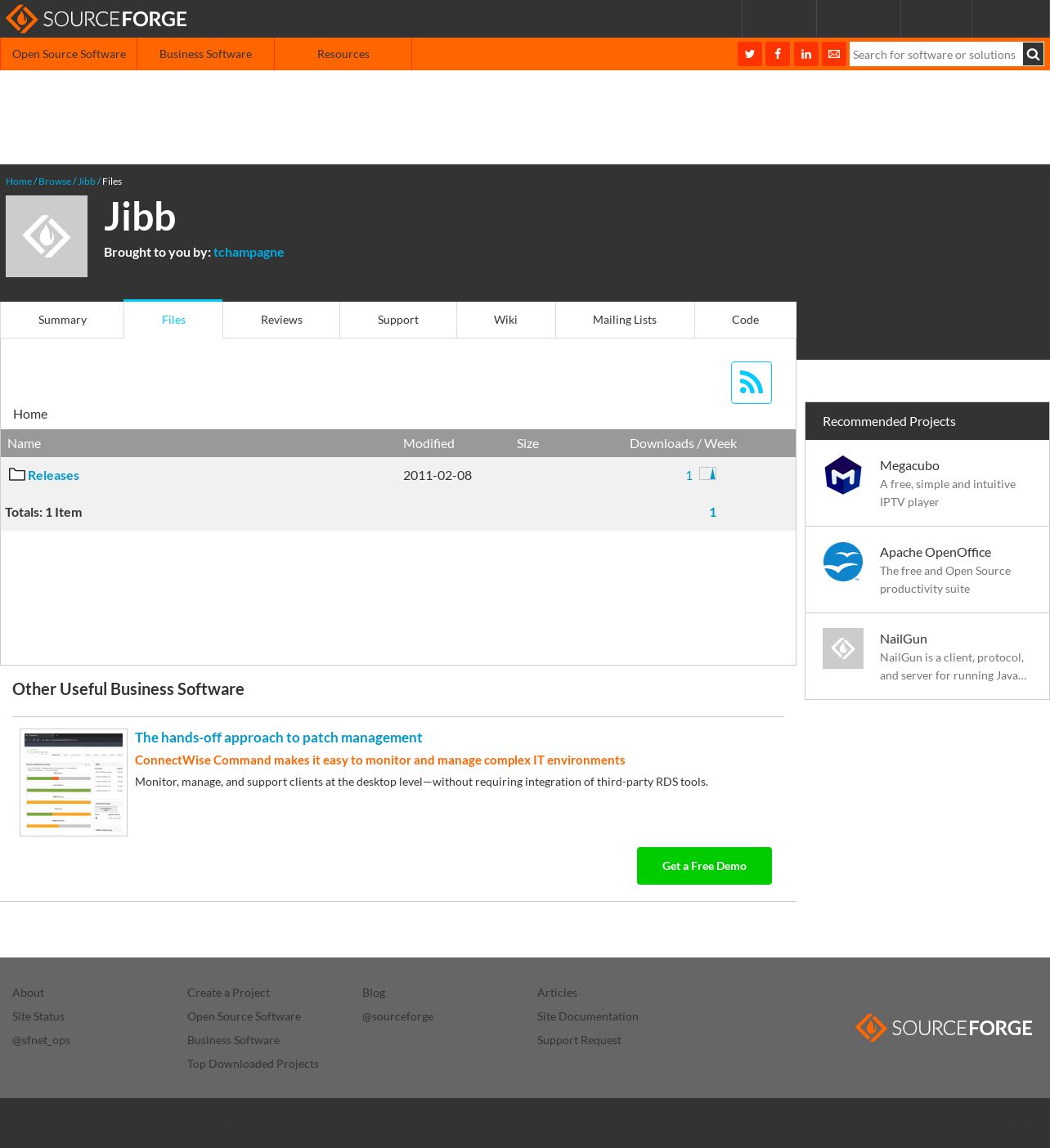This screenshot has height=1148, width=1050.
Task: Sort file list by the Size column
Action: [527, 443]
